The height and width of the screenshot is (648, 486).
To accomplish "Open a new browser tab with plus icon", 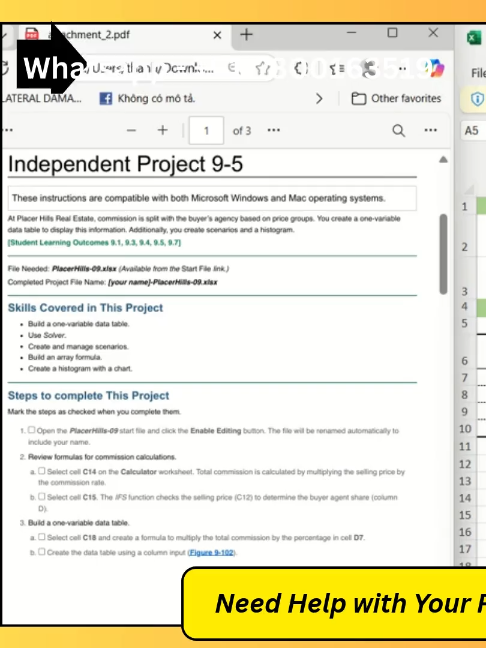I will [246, 34].
